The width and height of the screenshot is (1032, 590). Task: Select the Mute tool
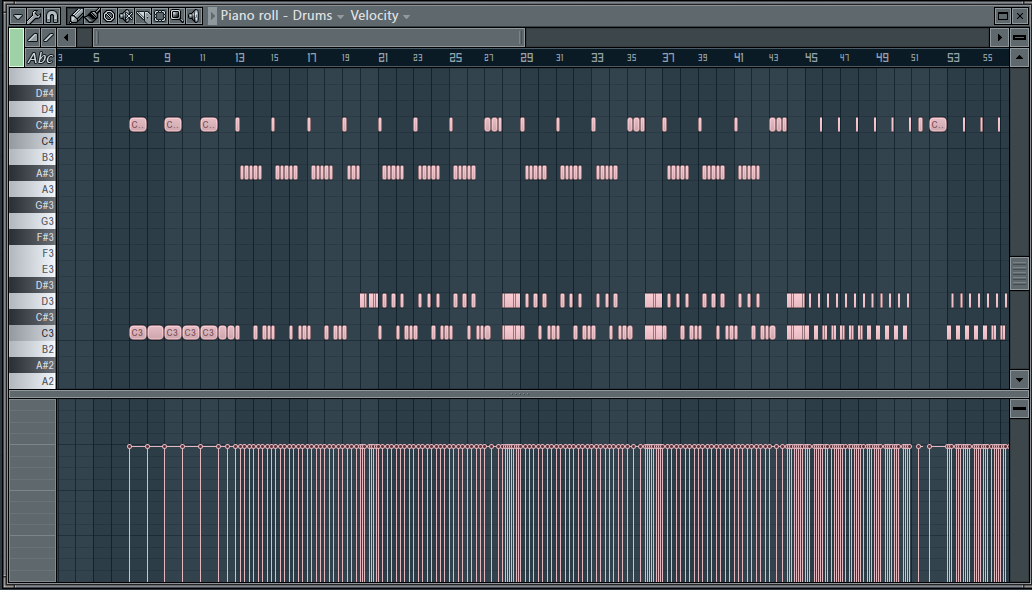pyautogui.click(x=126, y=16)
